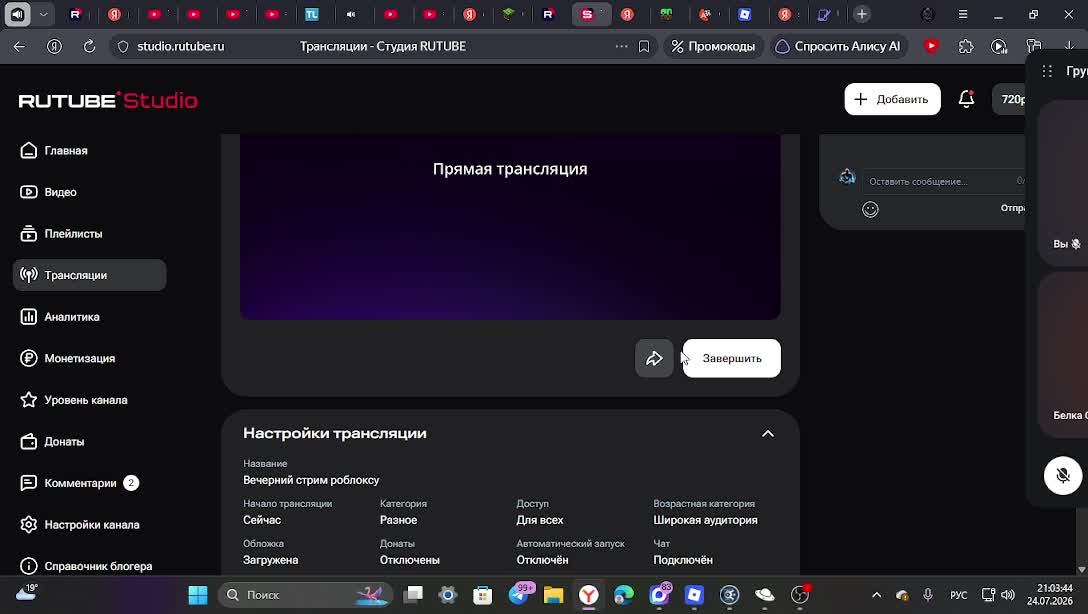
Task: Click the RUTUBE Studio logo
Action: 108,101
